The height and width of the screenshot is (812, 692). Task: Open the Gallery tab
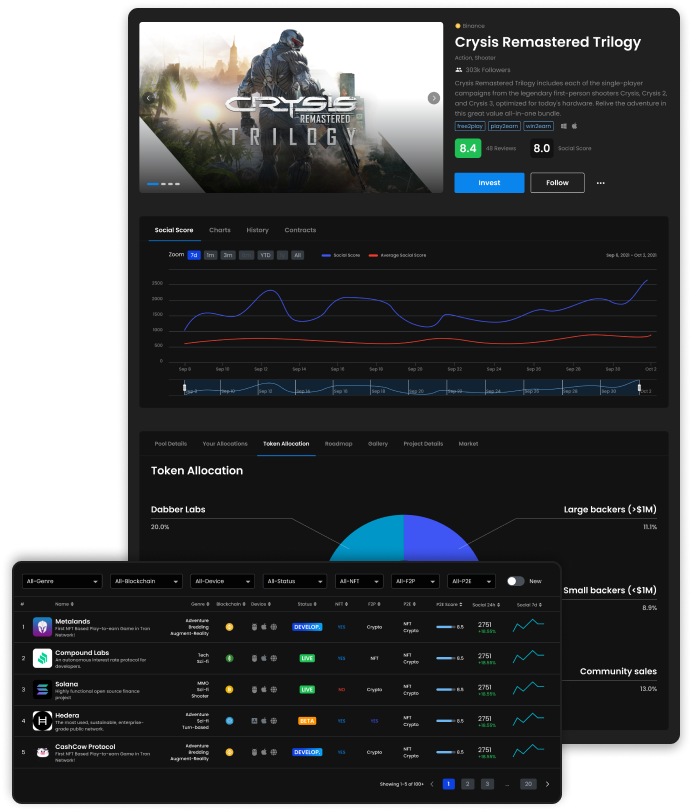(378, 444)
